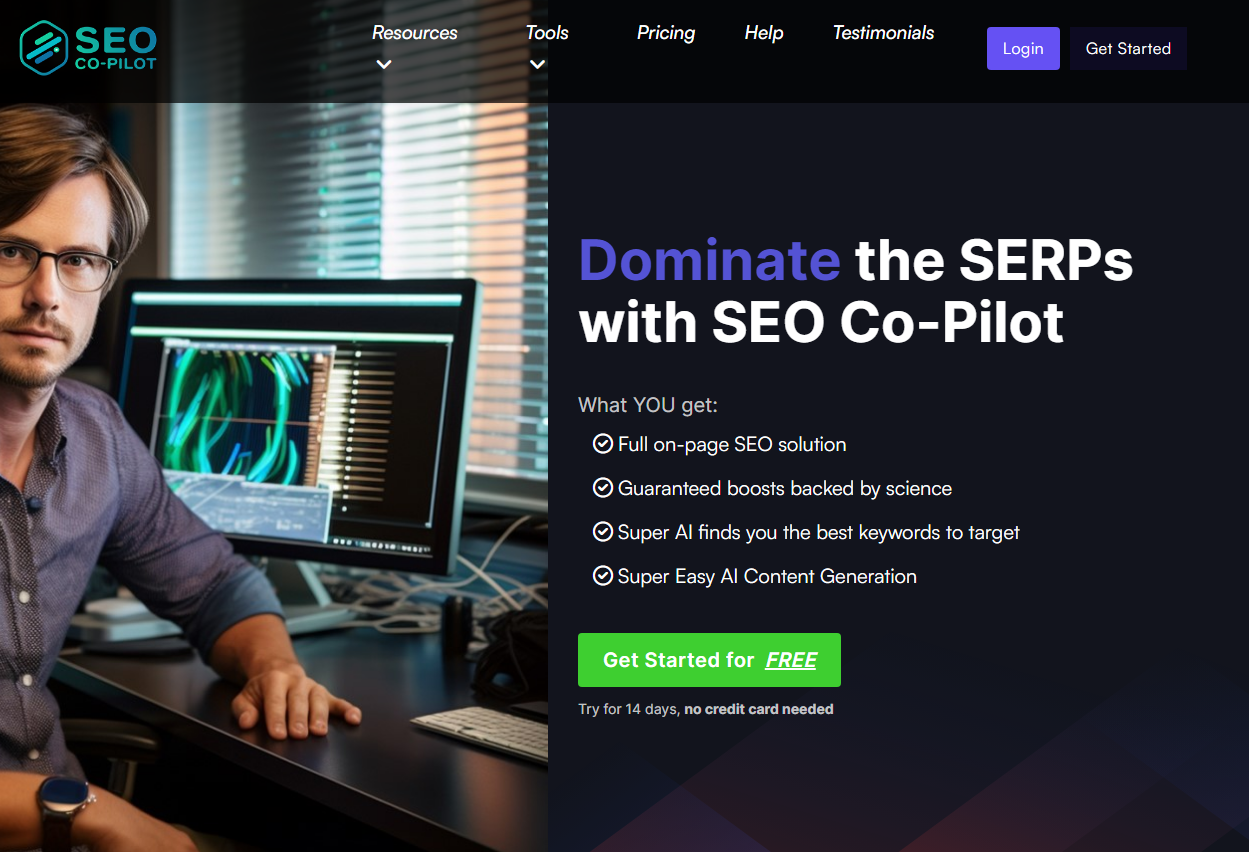Click the green Get Started for FREE button
The height and width of the screenshot is (852, 1249).
tap(709, 660)
